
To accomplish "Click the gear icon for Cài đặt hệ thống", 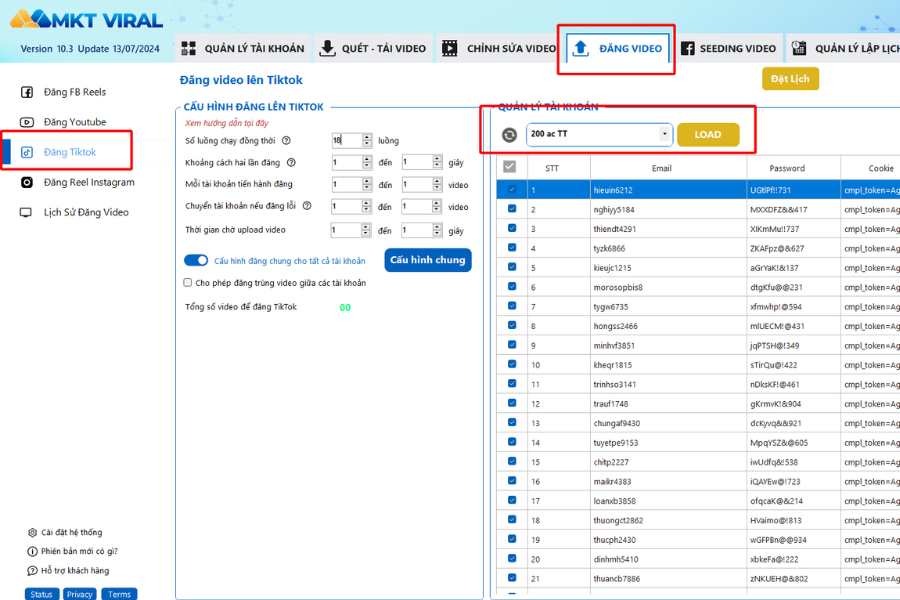I will coord(32,532).
